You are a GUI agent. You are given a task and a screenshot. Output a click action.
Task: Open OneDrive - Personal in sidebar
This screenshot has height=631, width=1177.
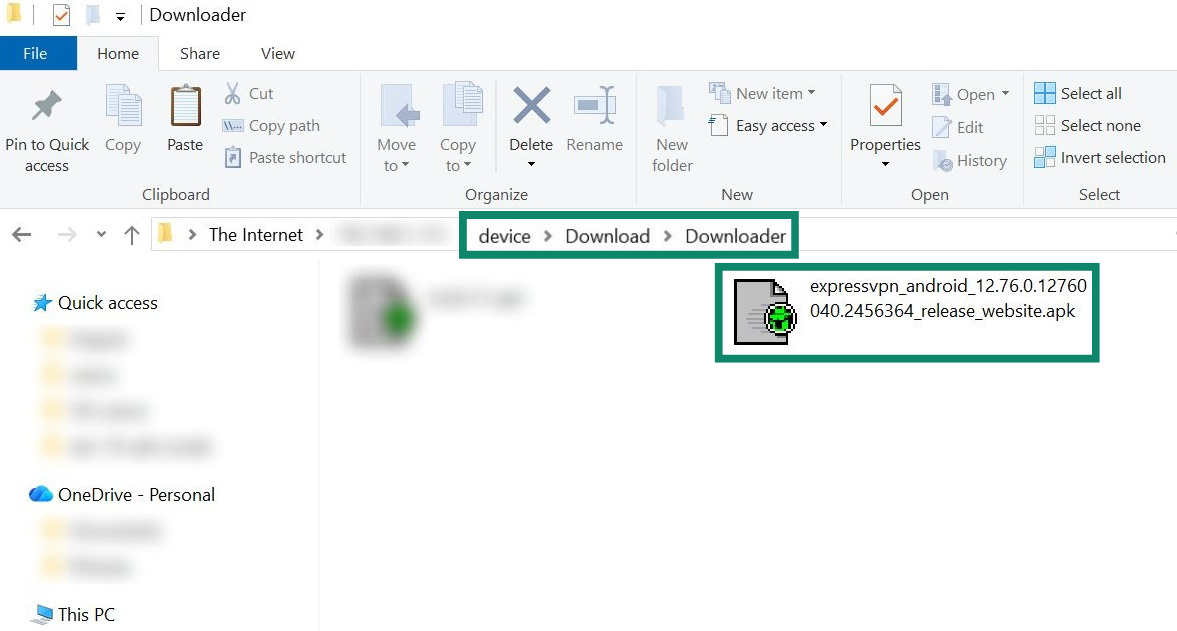[x=122, y=494]
